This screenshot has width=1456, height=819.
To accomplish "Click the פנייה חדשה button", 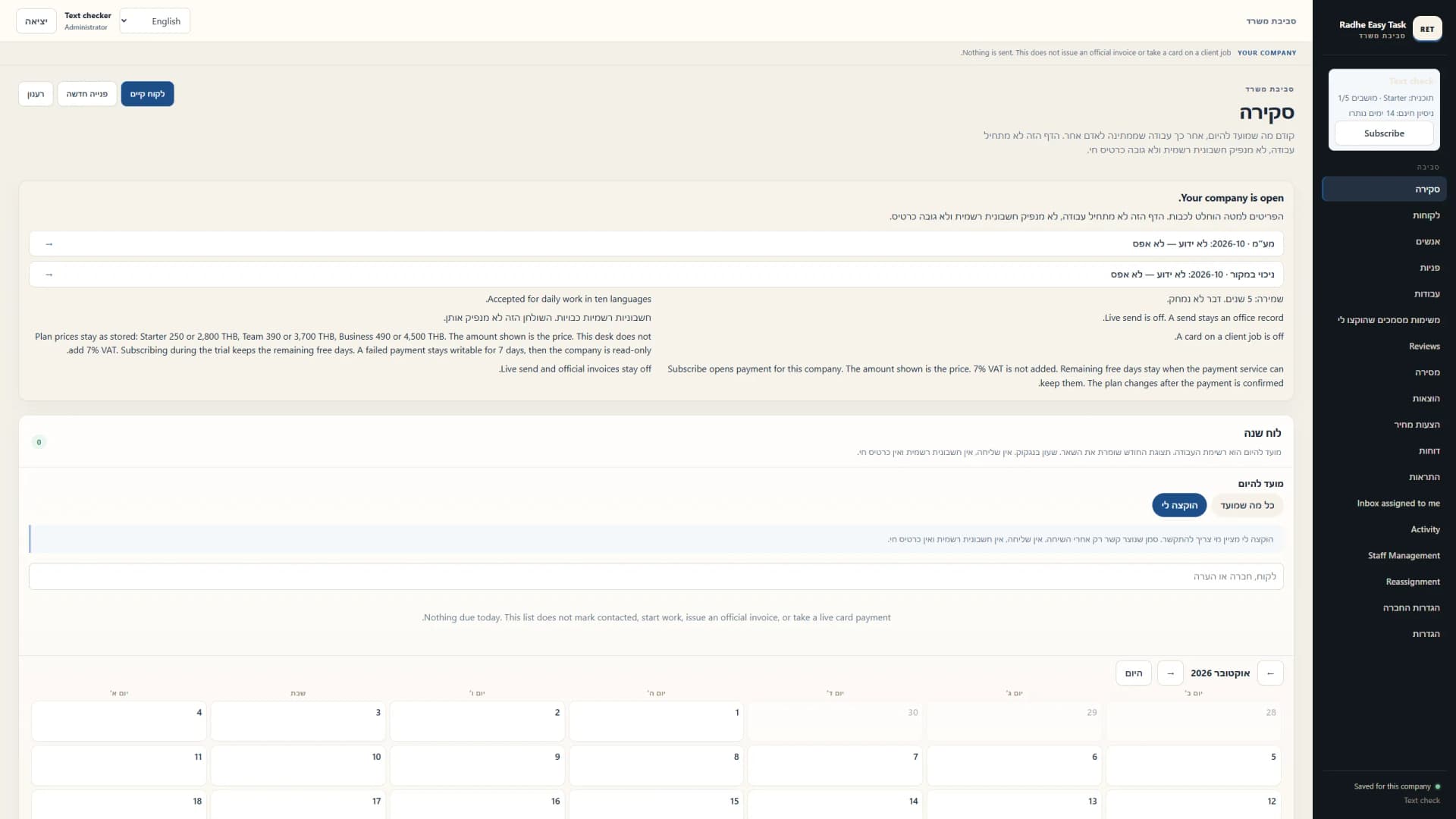I will point(87,94).
